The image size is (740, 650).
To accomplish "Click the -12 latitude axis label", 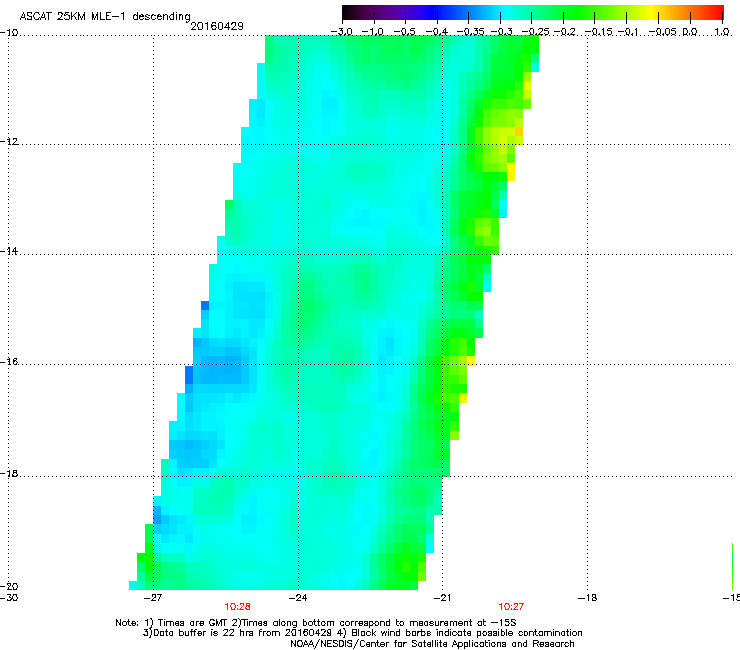I will (9, 142).
